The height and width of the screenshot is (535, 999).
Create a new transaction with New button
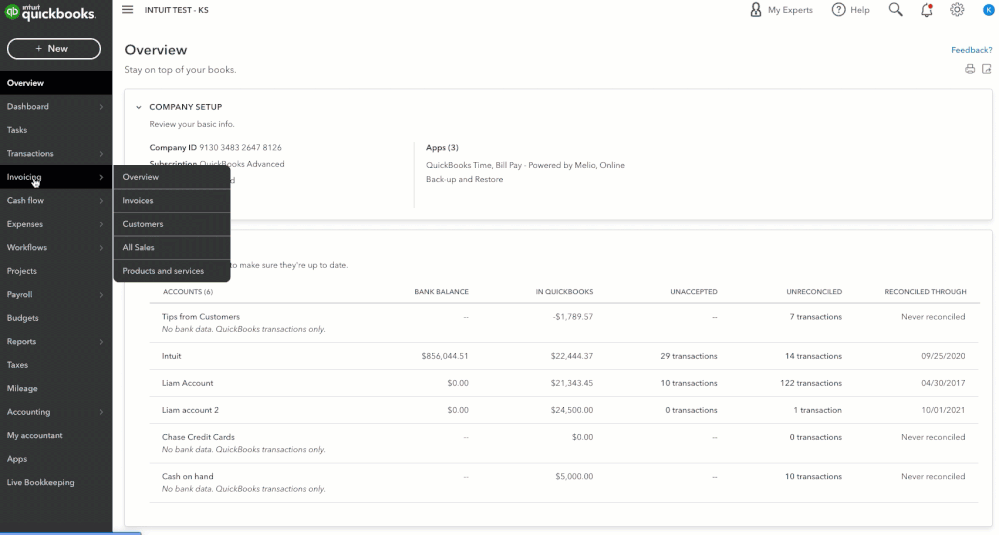(54, 48)
